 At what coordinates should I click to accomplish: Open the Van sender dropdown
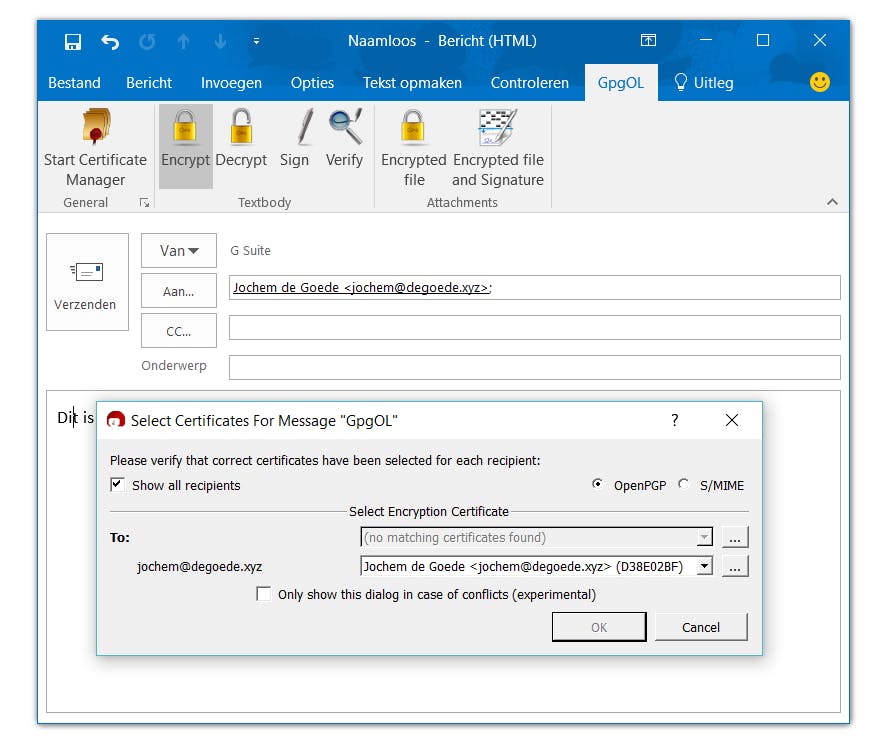pyautogui.click(x=179, y=250)
